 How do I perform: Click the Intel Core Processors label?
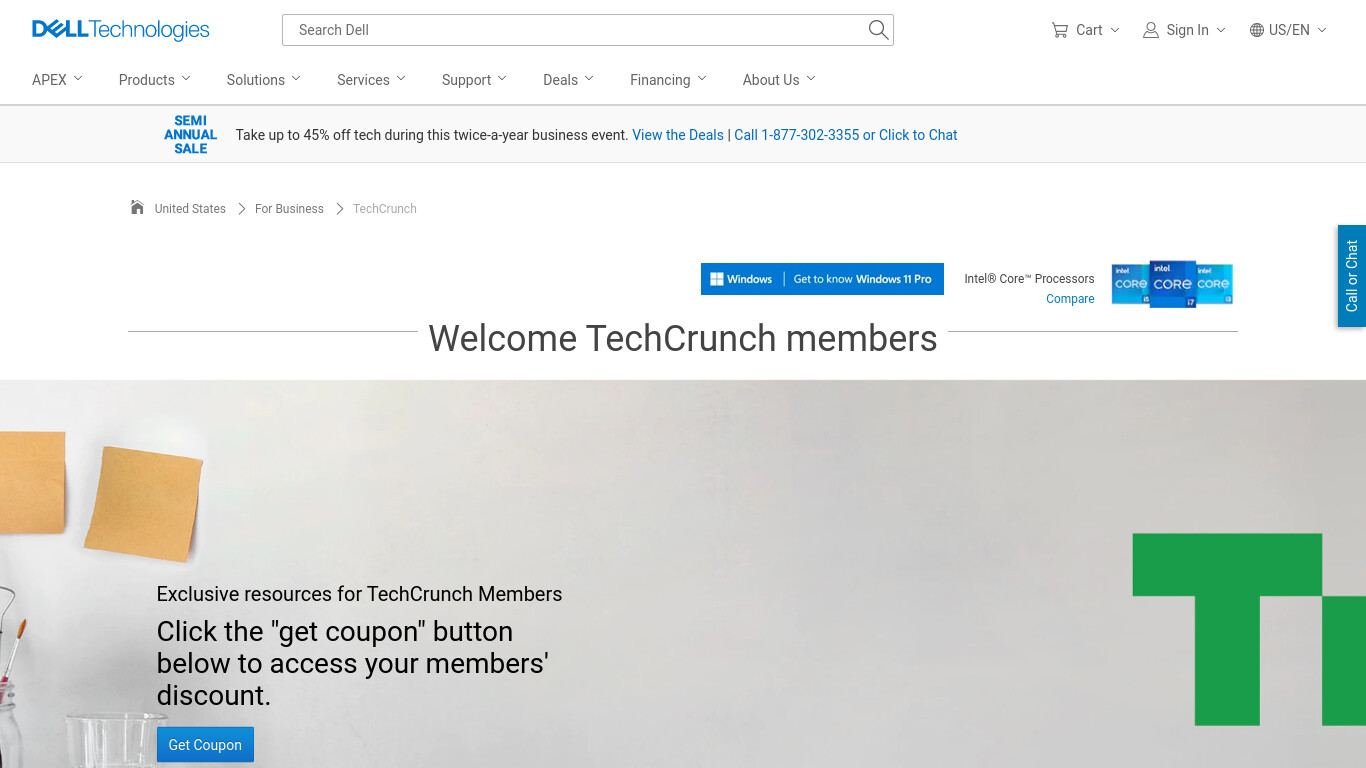click(x=1029, y=279)
